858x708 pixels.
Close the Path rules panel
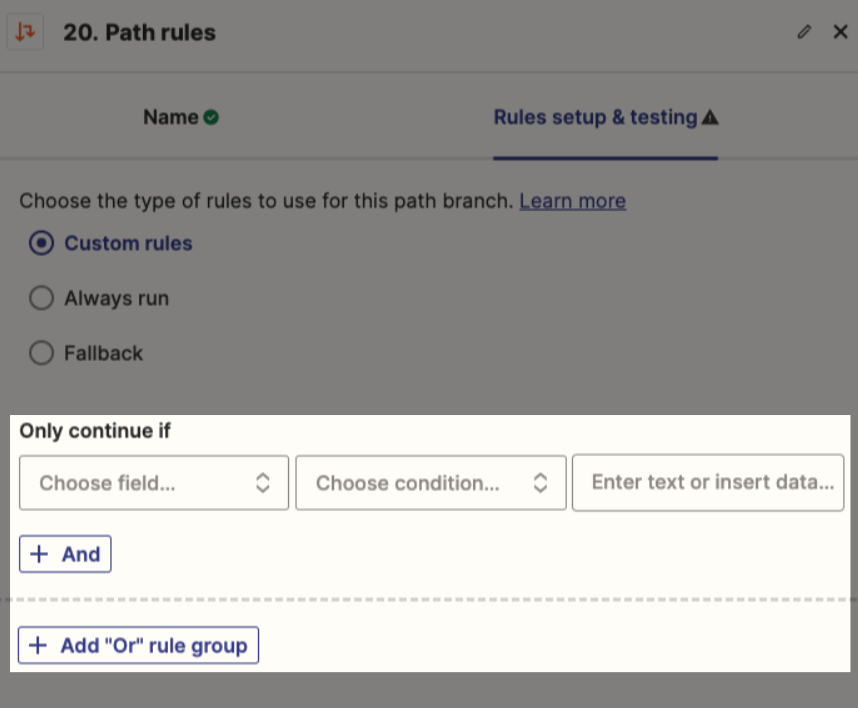click(x=840, y=32)
